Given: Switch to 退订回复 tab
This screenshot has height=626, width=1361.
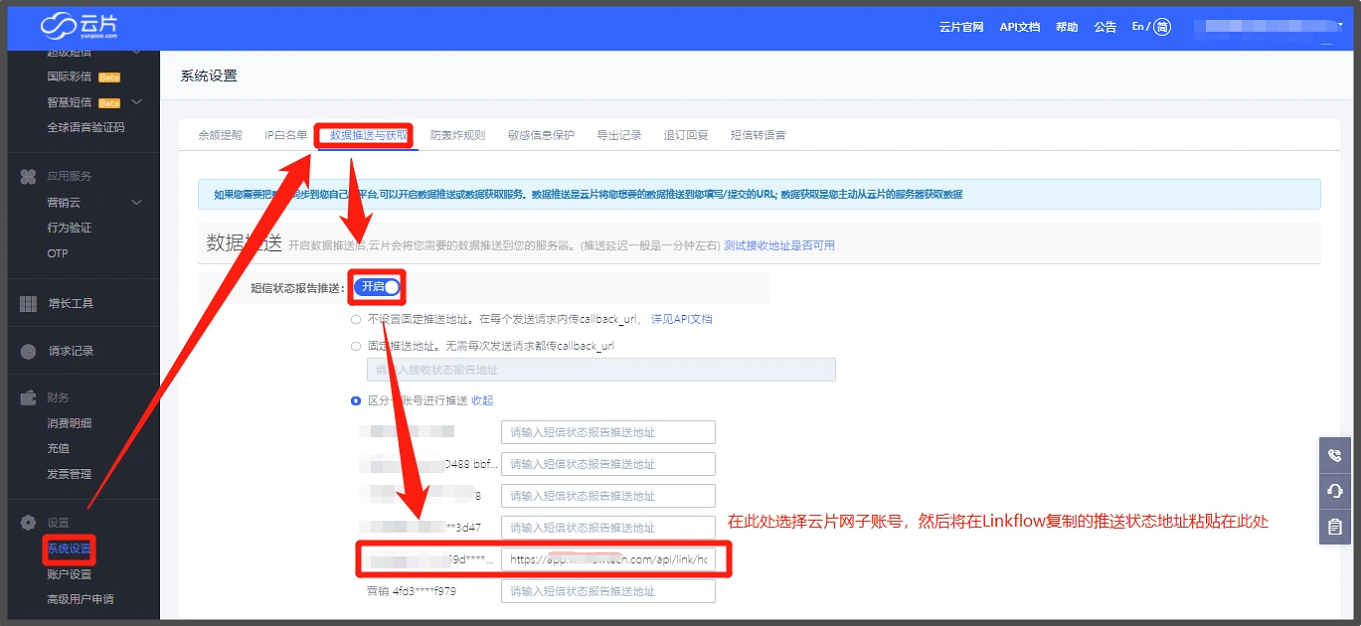Looking at the screenshot, I should (x=686, y=135).
